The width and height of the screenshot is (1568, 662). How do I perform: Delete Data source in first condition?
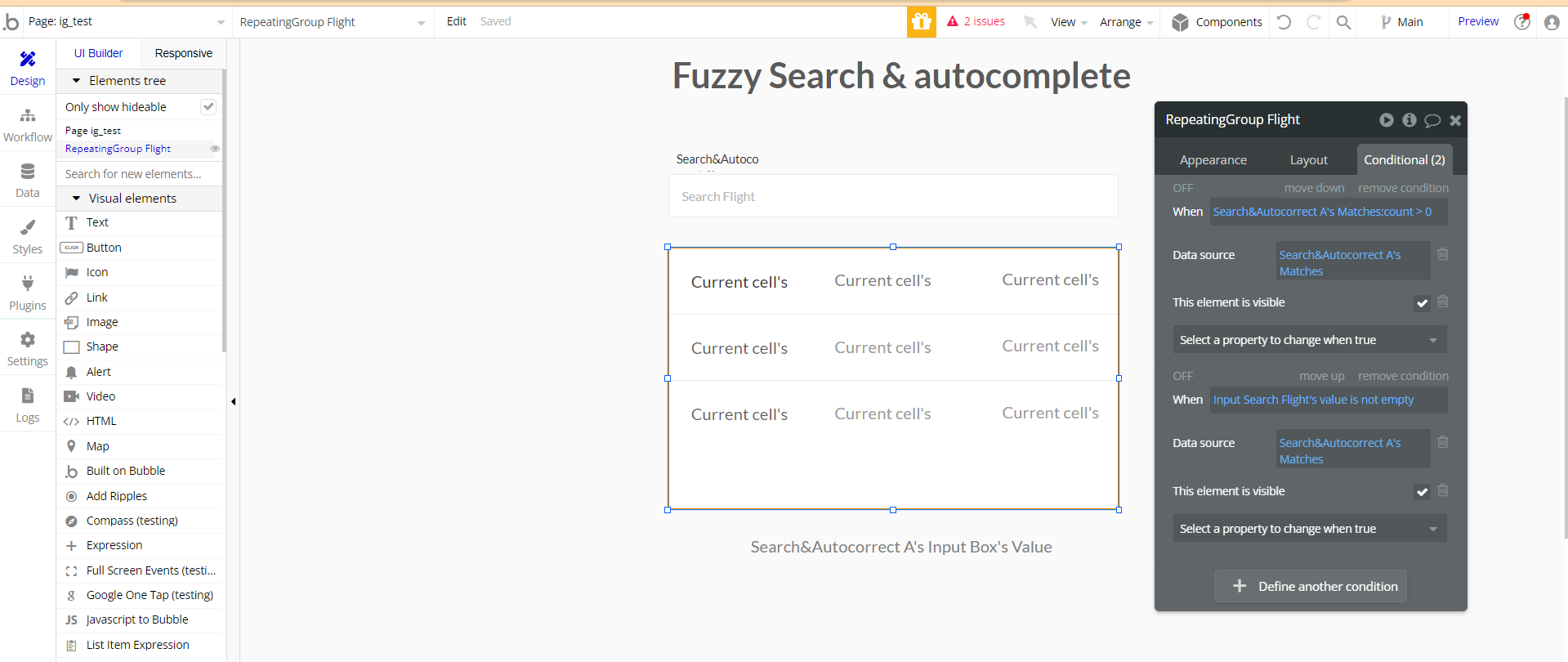1443,254
